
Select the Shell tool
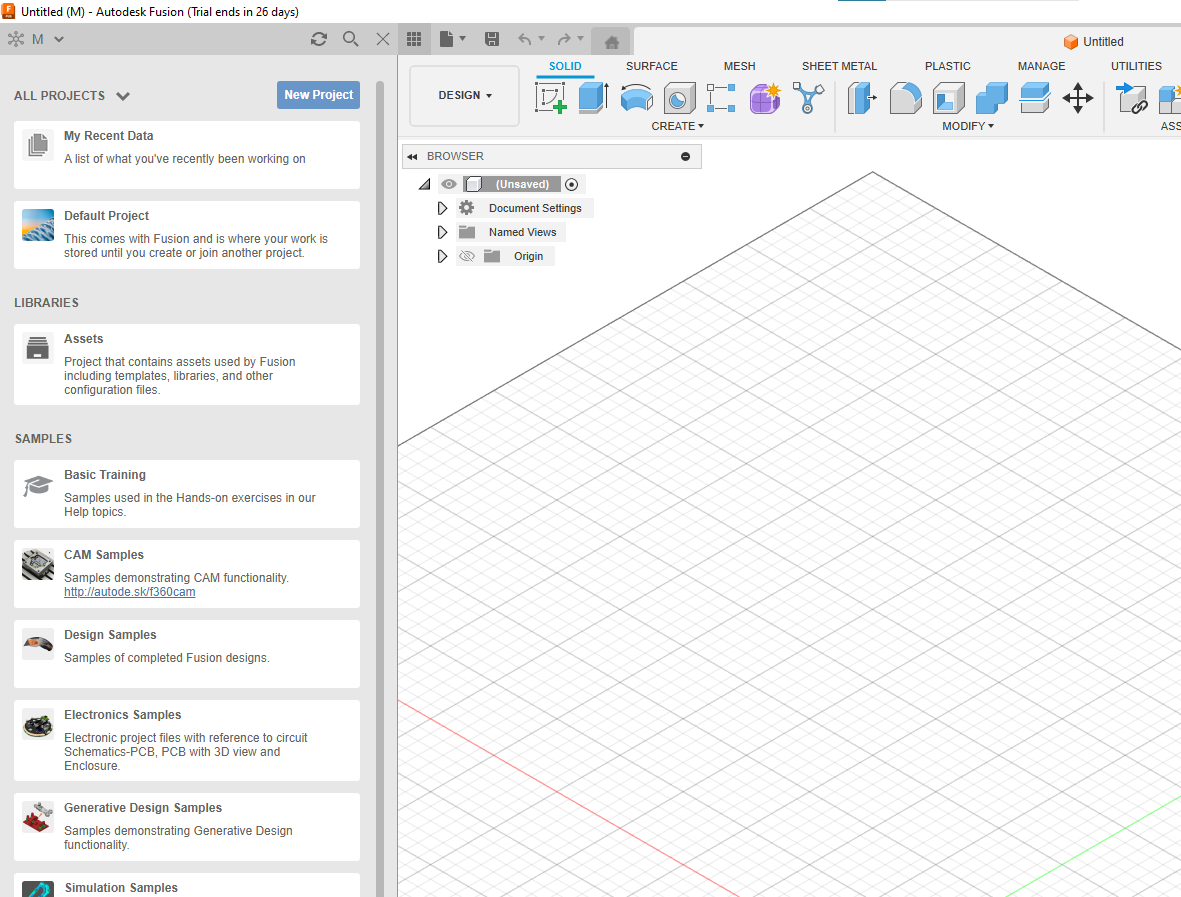click(948, 98)
